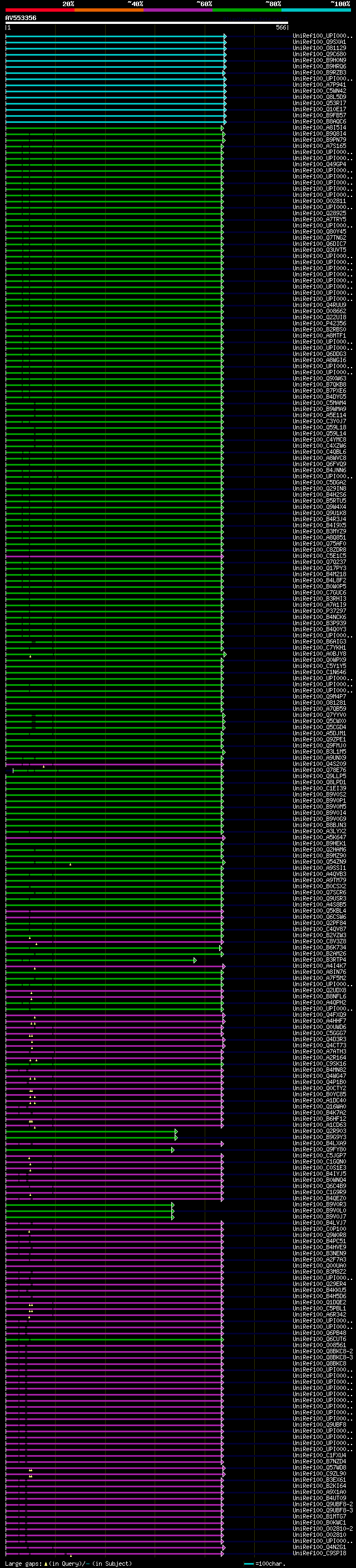Open hit UniRef100_Q9SXA1
Image resolution: width=356 pixels, height=1568 pixels.
(x=319, y=42)
